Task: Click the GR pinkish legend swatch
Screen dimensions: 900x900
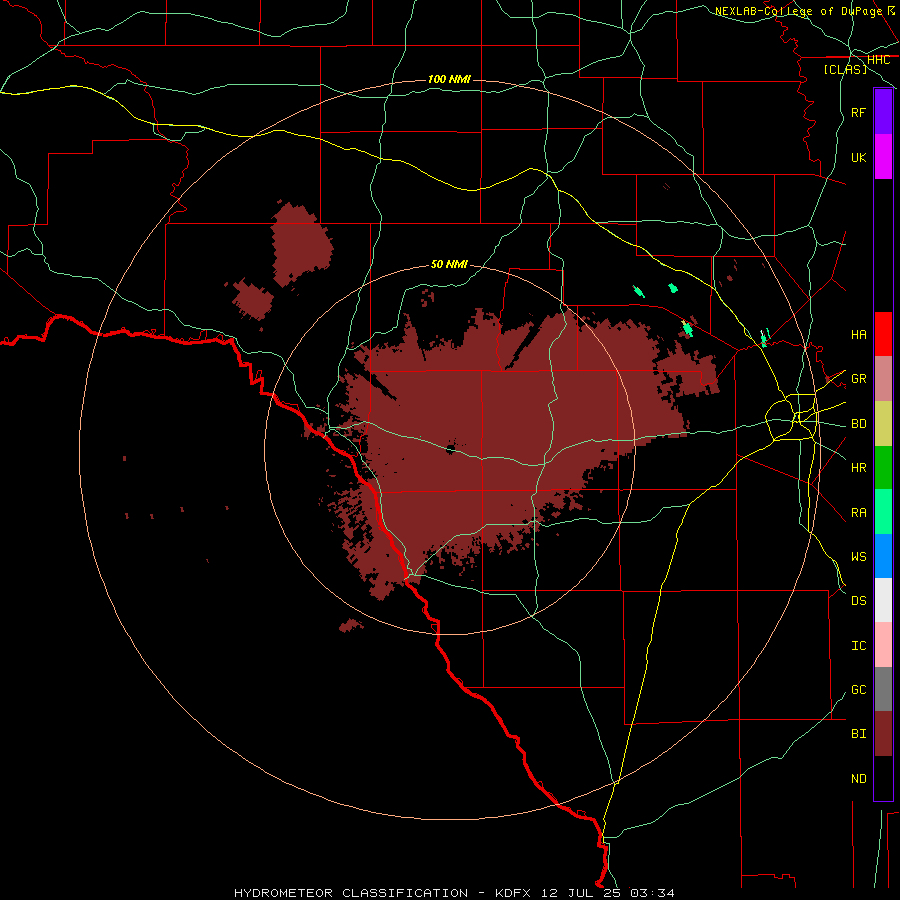Action: tap(883, 378)
